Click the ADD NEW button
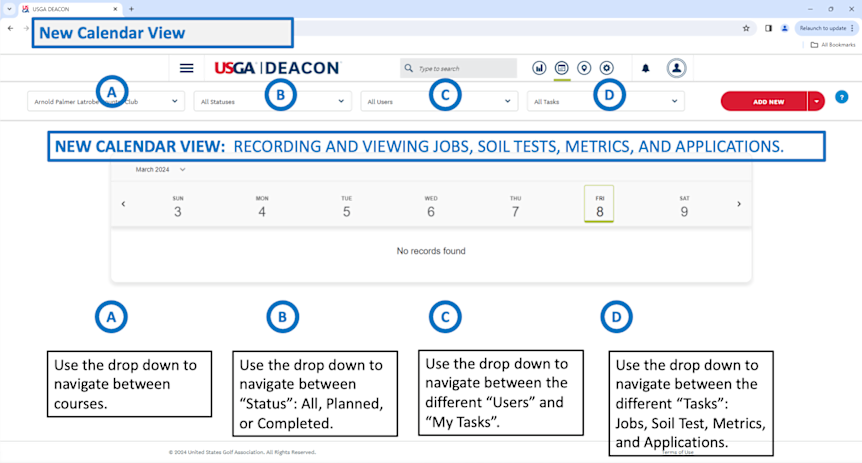862x463 pixels. tap(764, 102)
